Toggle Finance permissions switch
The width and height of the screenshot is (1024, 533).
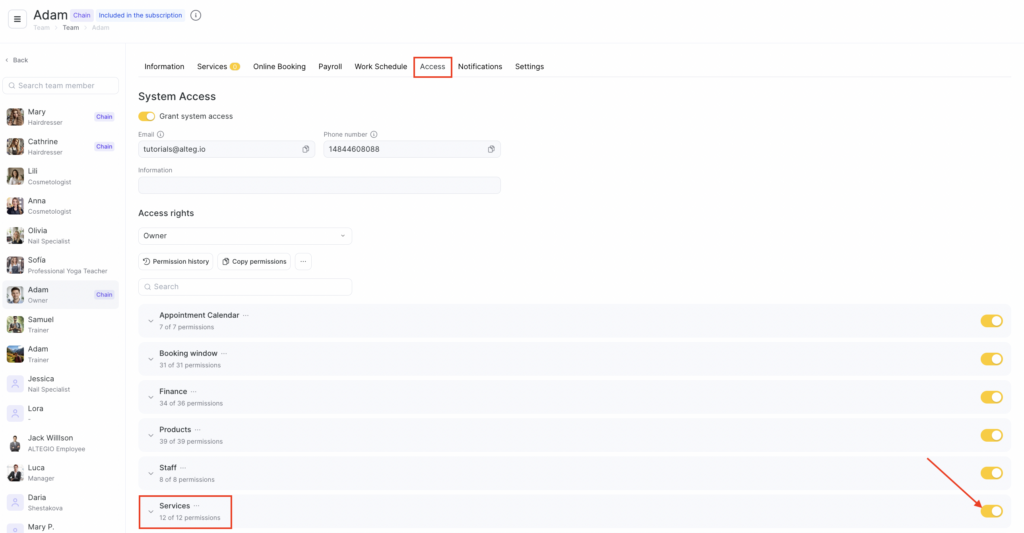(x=991, y=397)
